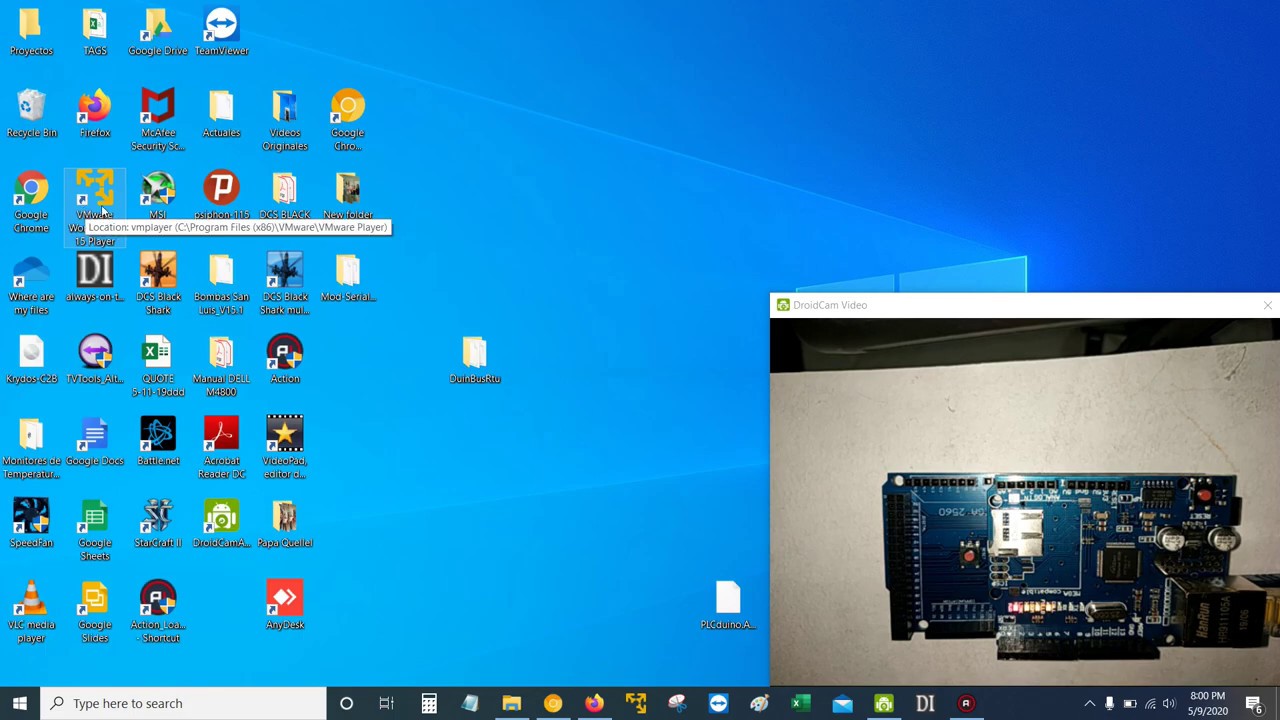The width and height of the screenshot is (1280, 720).
Task: Select the Where are my files shortcut
Action: click(31, 284)
